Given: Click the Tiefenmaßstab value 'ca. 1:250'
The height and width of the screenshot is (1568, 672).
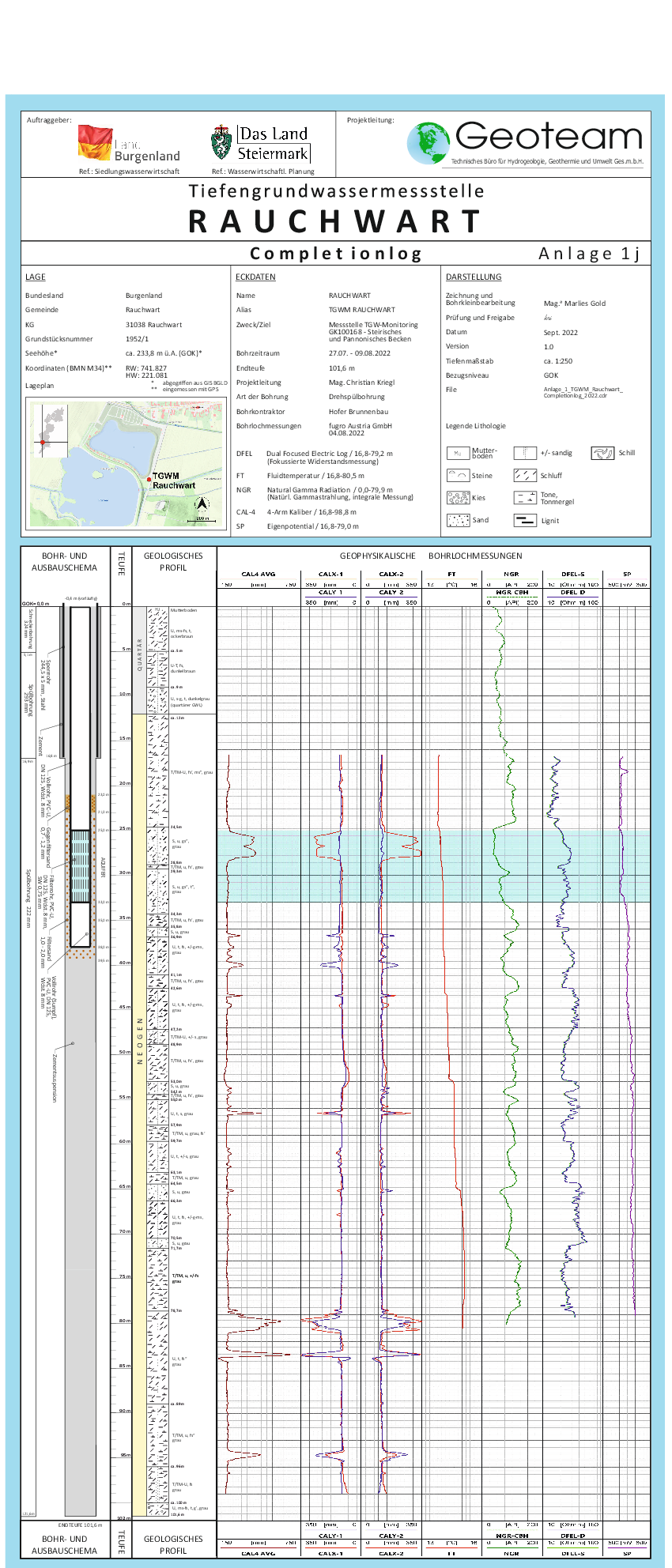Looking at the screenshot, I should pyautogui.click(x=558, y=361).
